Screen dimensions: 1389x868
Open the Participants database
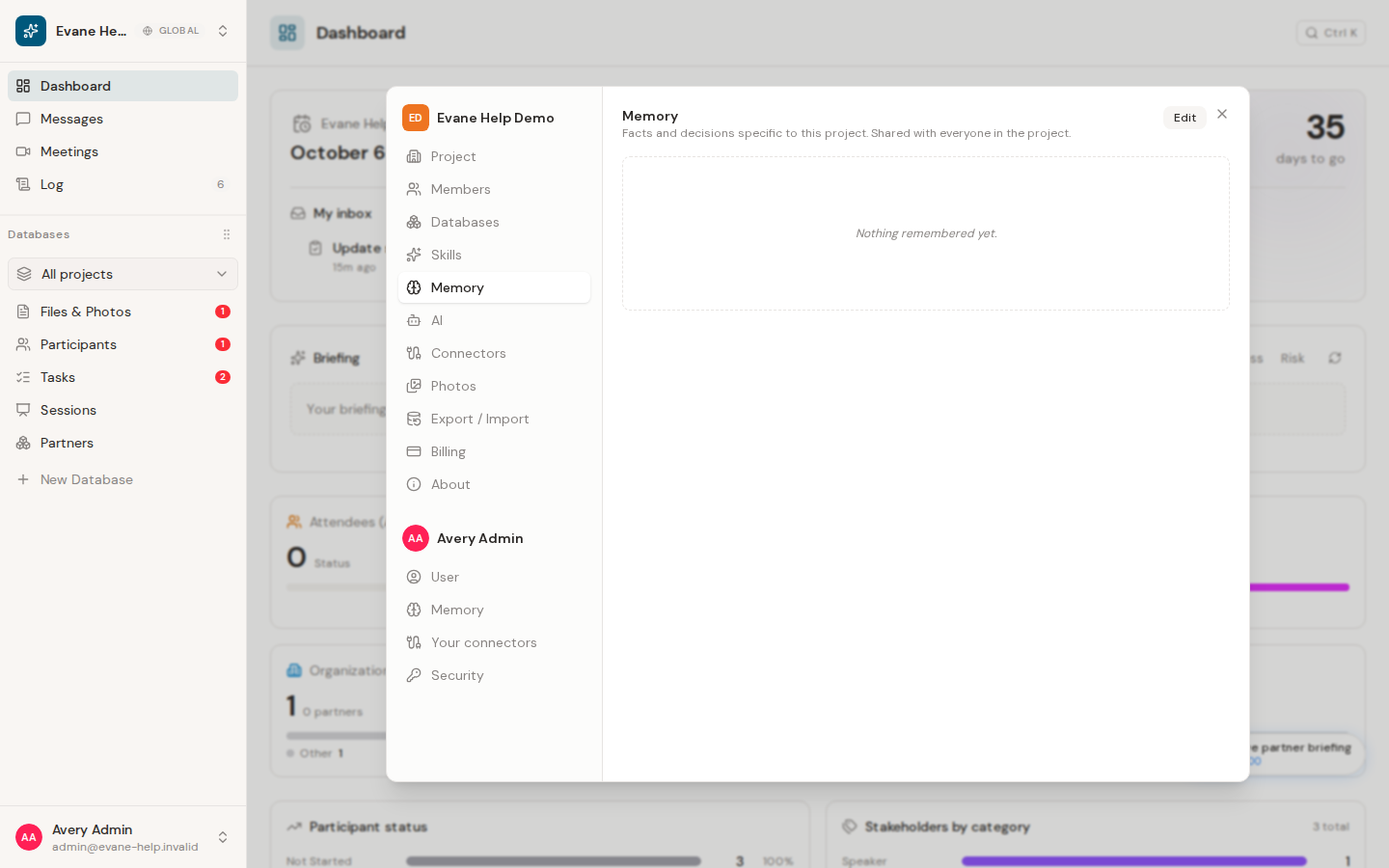[123, 344]
